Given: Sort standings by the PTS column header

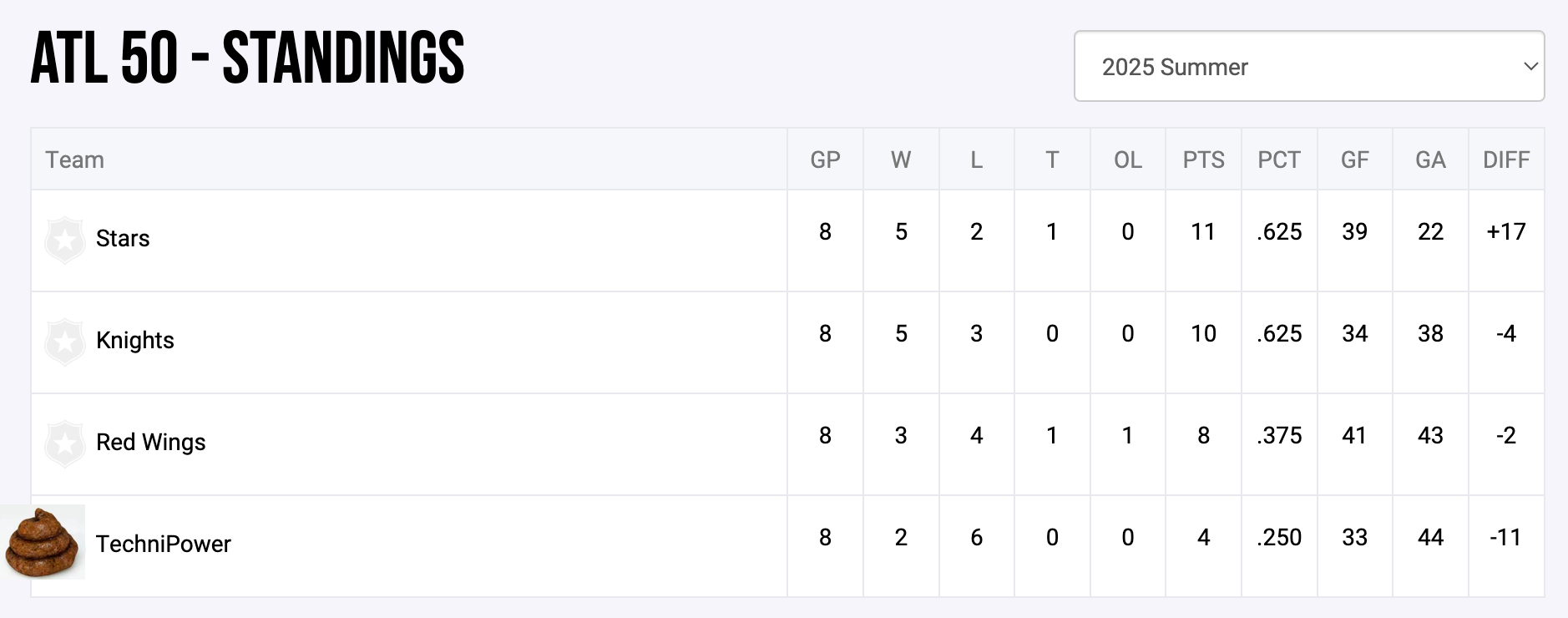Looking at the screenshot, I should click(x=1203, y=160).
